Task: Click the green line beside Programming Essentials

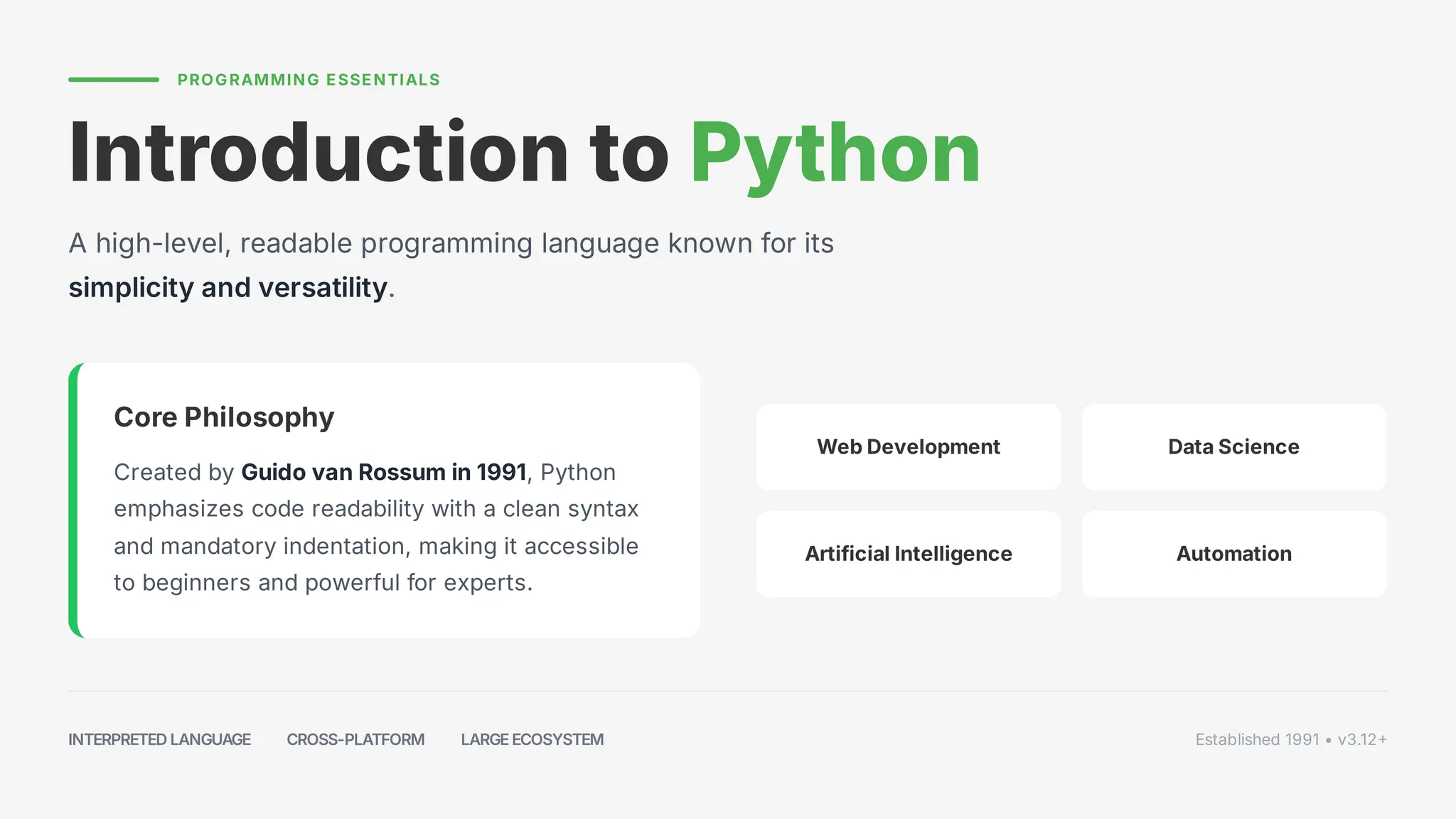Action: [114, 80]
